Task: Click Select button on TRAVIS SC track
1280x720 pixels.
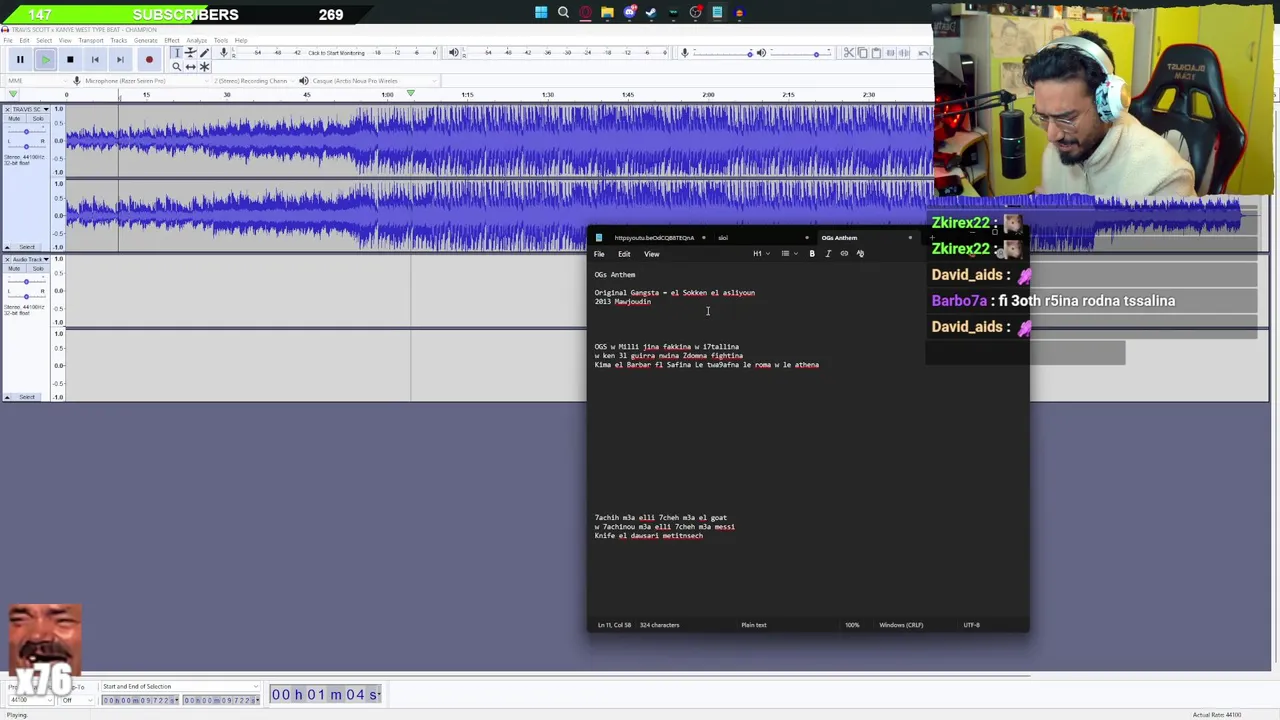Action: [28, 247]
